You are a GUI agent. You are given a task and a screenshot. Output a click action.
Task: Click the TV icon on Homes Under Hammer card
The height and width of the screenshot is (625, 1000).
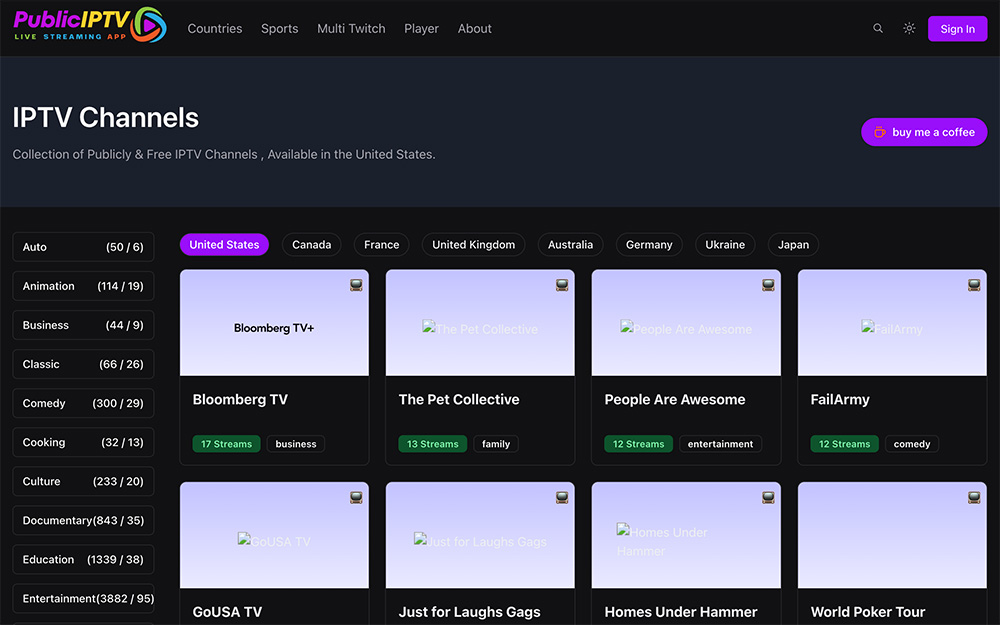click(x=768, y=497)
